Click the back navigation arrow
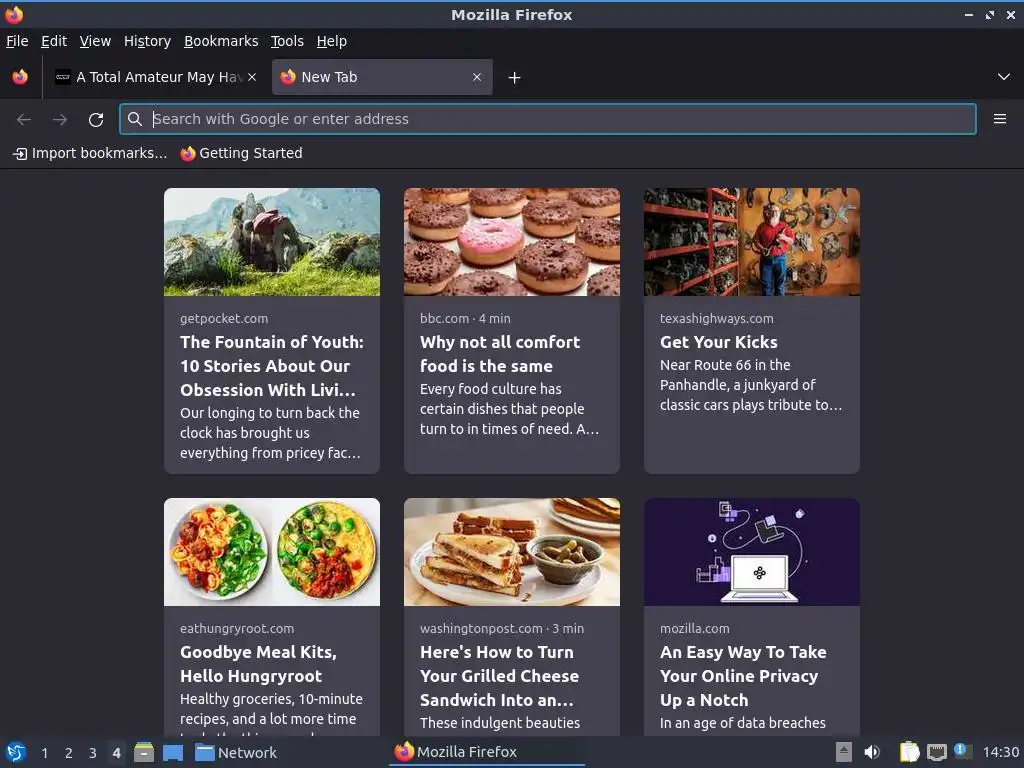 click(24, 120)
